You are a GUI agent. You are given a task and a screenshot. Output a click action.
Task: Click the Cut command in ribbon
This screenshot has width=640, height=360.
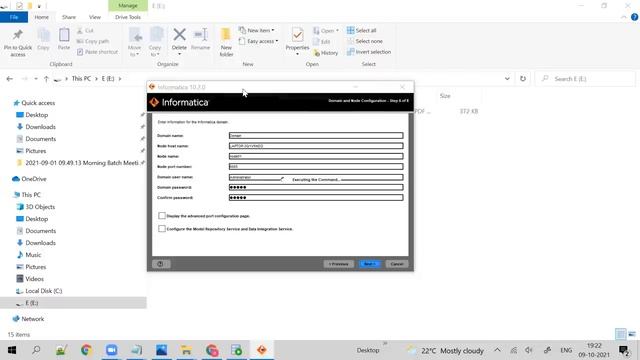point(85,31)
